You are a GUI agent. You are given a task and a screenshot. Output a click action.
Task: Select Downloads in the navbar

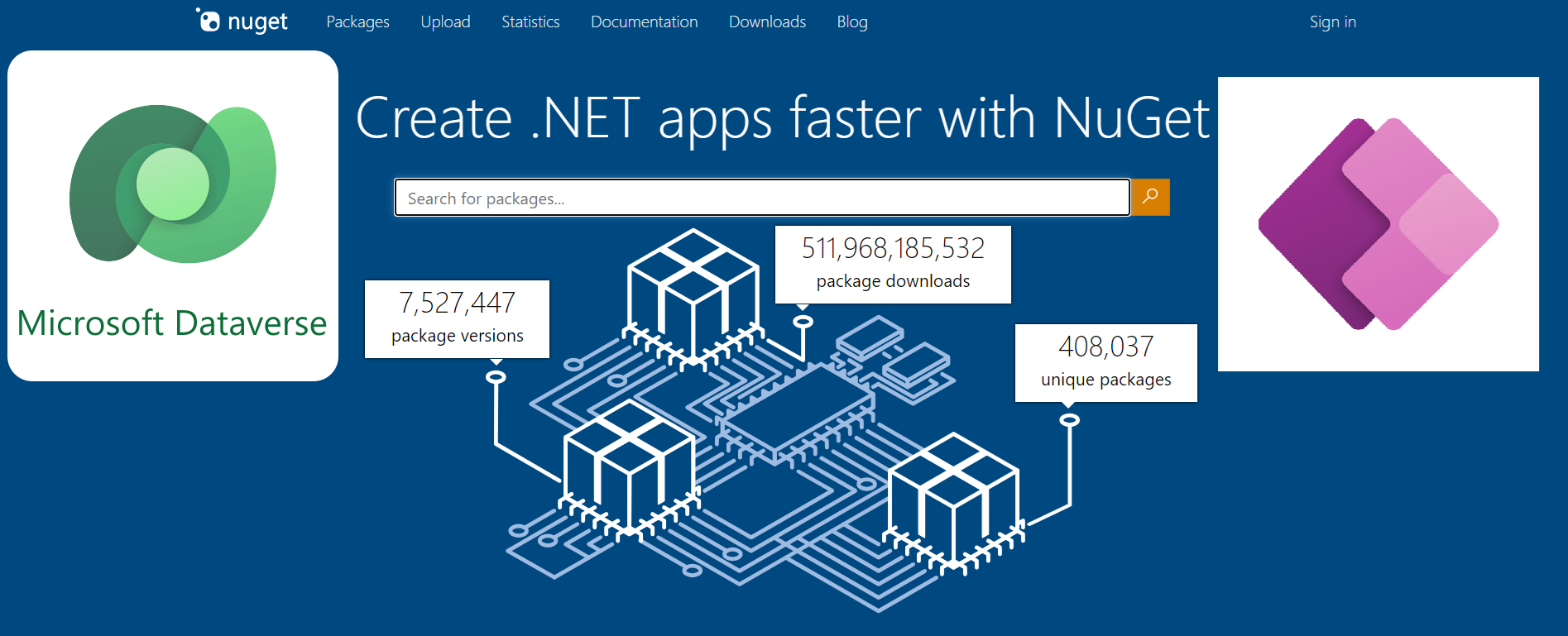(x=767, y=22)
